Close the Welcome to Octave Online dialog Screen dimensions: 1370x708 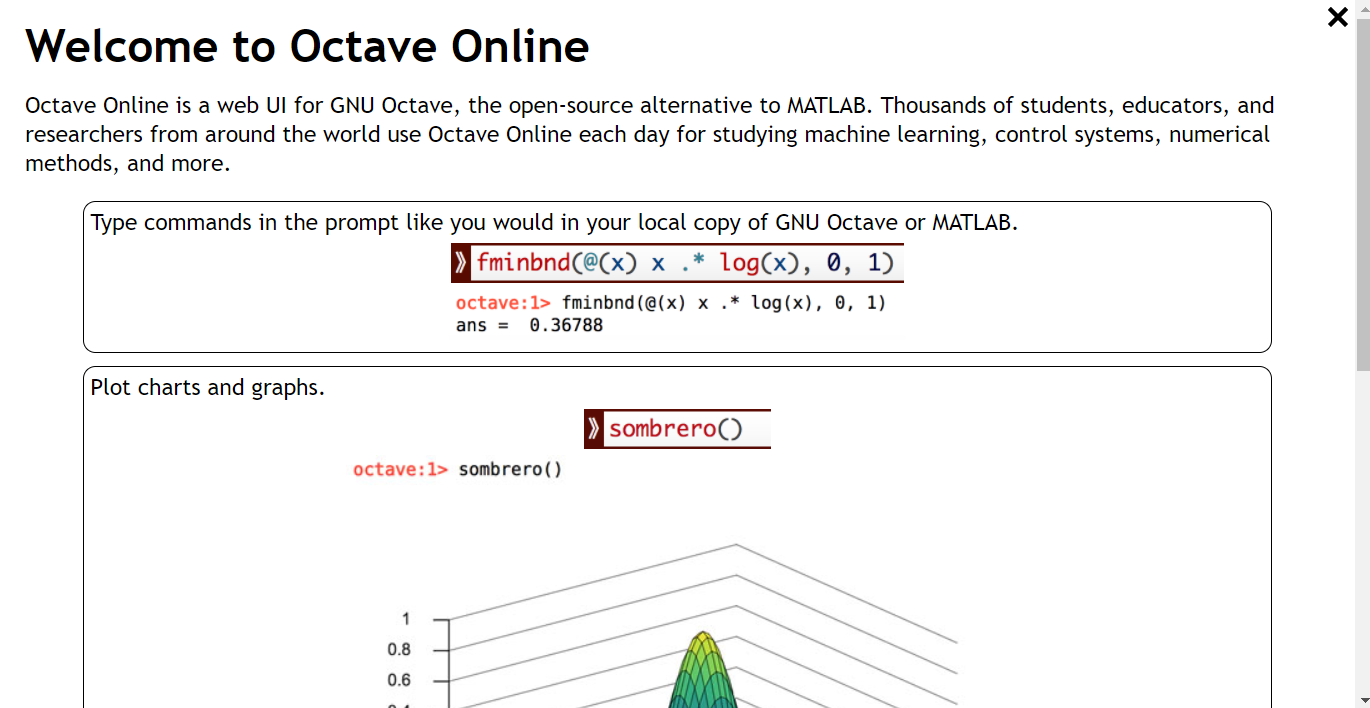(1337, 17)
